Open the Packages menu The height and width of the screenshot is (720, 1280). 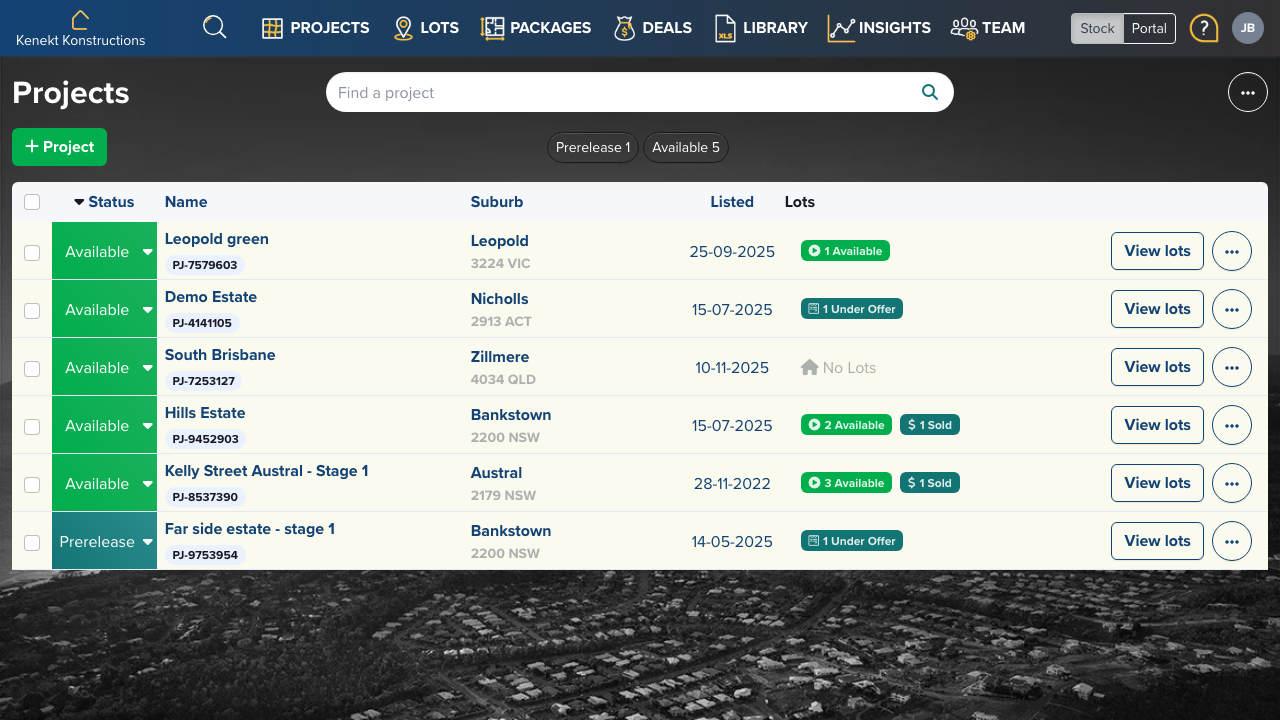pos(535,28)
